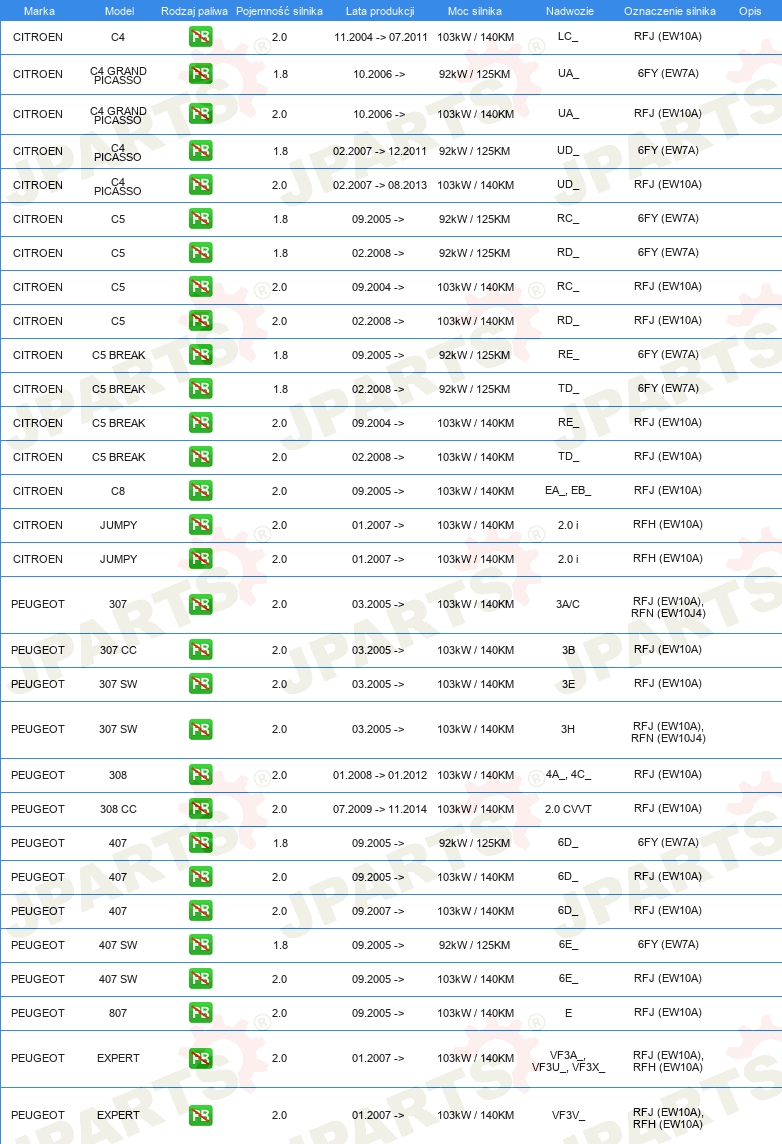The width and height of the screenshot is (782, 1144).
Task: Click the '308 CC' model cell
Action: (x=118, y=809)
